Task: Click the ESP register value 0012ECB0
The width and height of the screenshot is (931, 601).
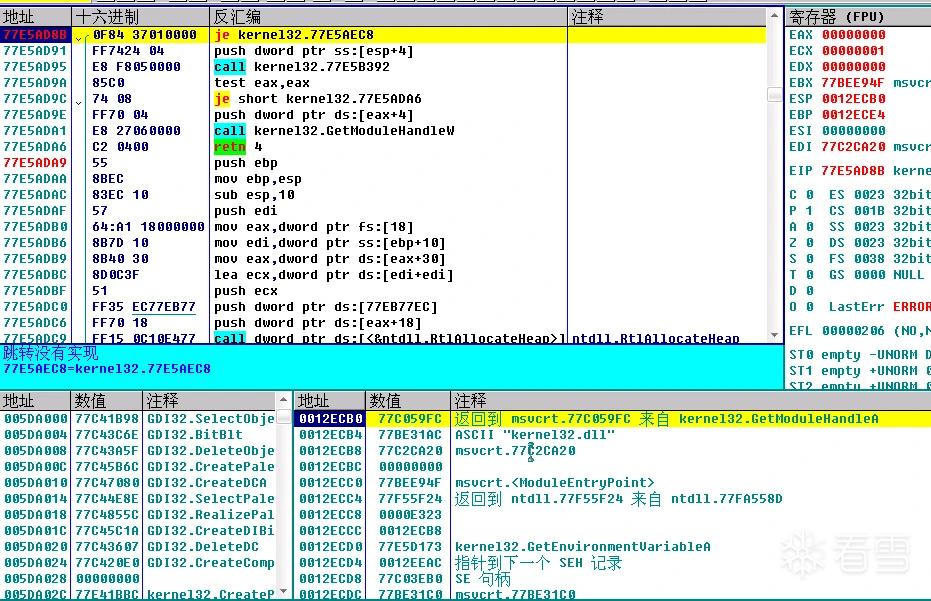Action: tap(854, 99)
